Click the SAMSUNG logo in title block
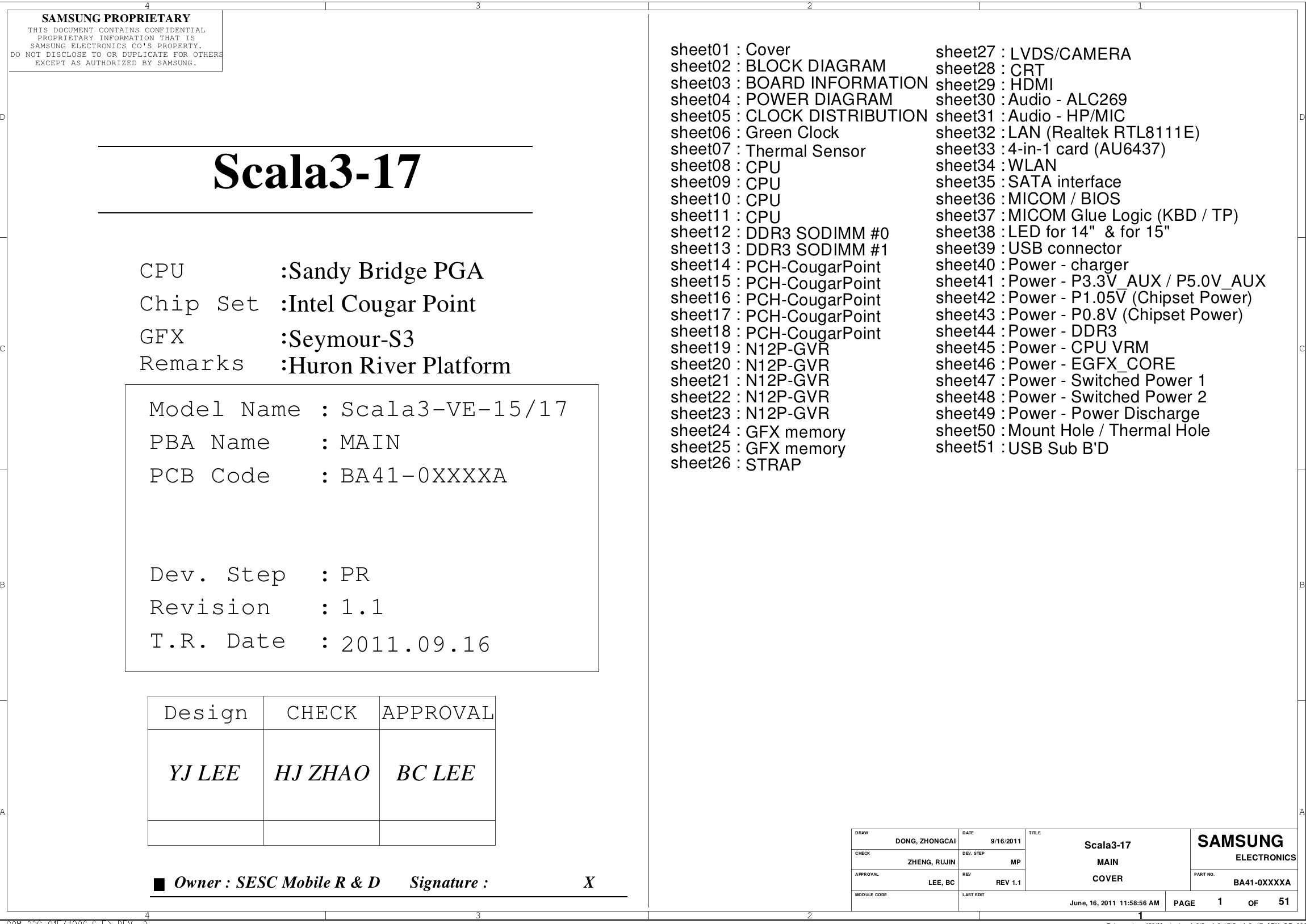 point(1240,842)
